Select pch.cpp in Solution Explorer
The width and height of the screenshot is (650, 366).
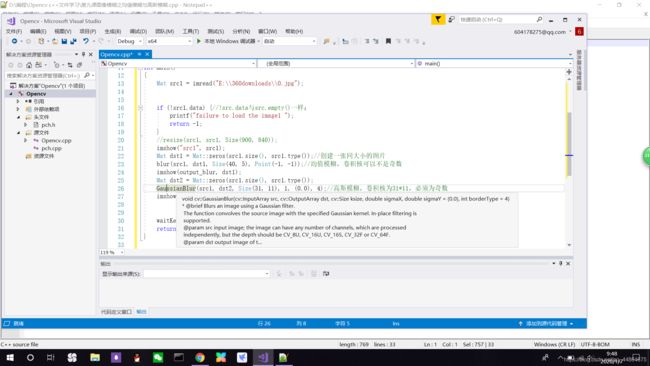click(x=51, y=148)
